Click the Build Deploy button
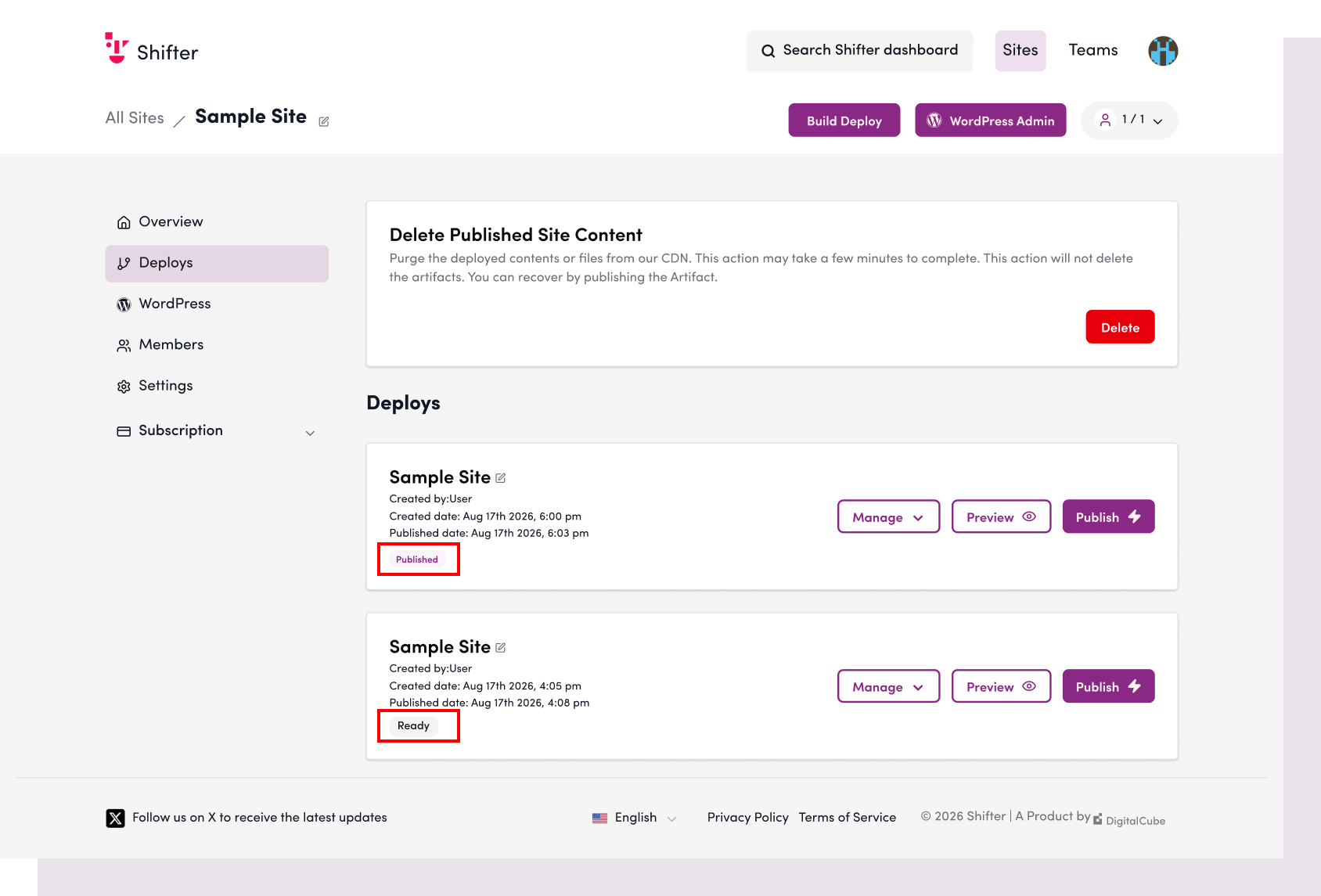 point(844,121)
